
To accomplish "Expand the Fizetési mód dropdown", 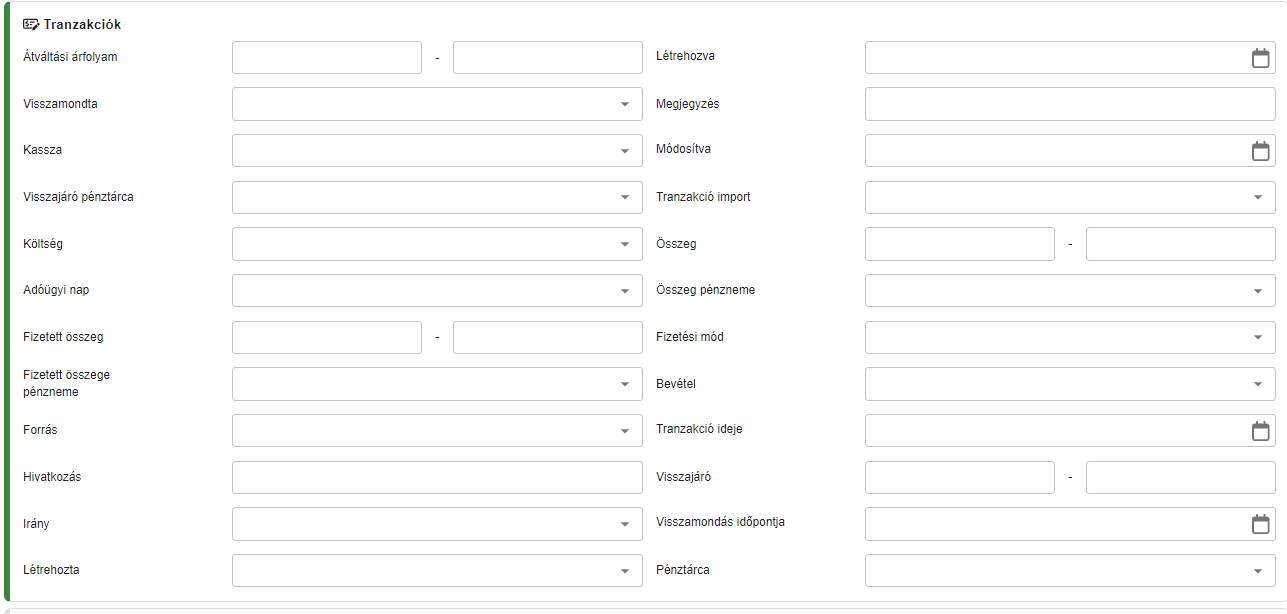I will click(x=1070, y=337).
